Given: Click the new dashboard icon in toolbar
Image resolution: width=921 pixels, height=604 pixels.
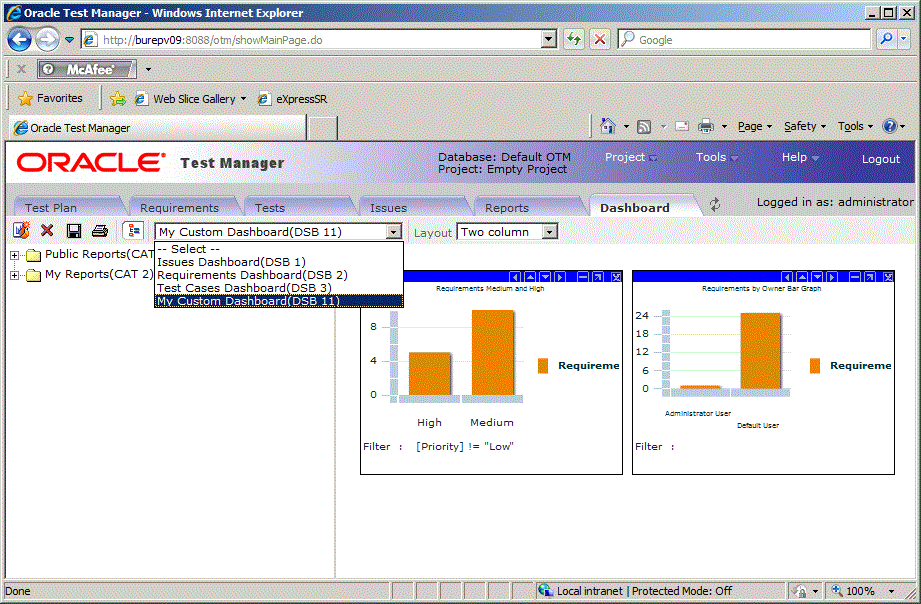Looking at the screenshot, I should point(21,230).
